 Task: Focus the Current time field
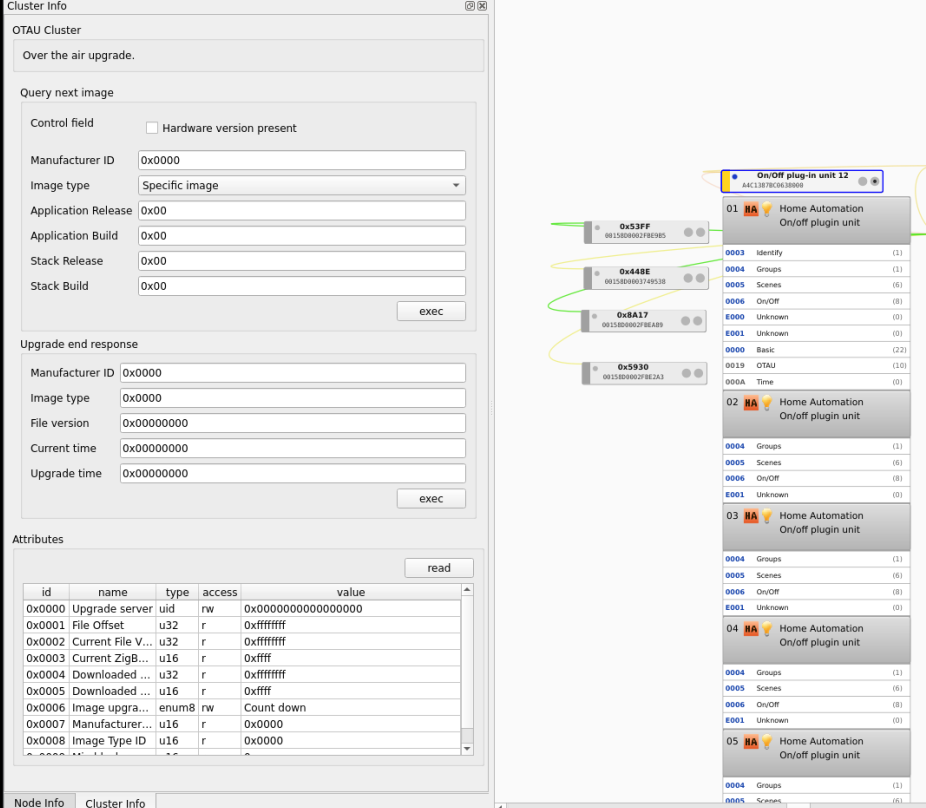(293, 448)
